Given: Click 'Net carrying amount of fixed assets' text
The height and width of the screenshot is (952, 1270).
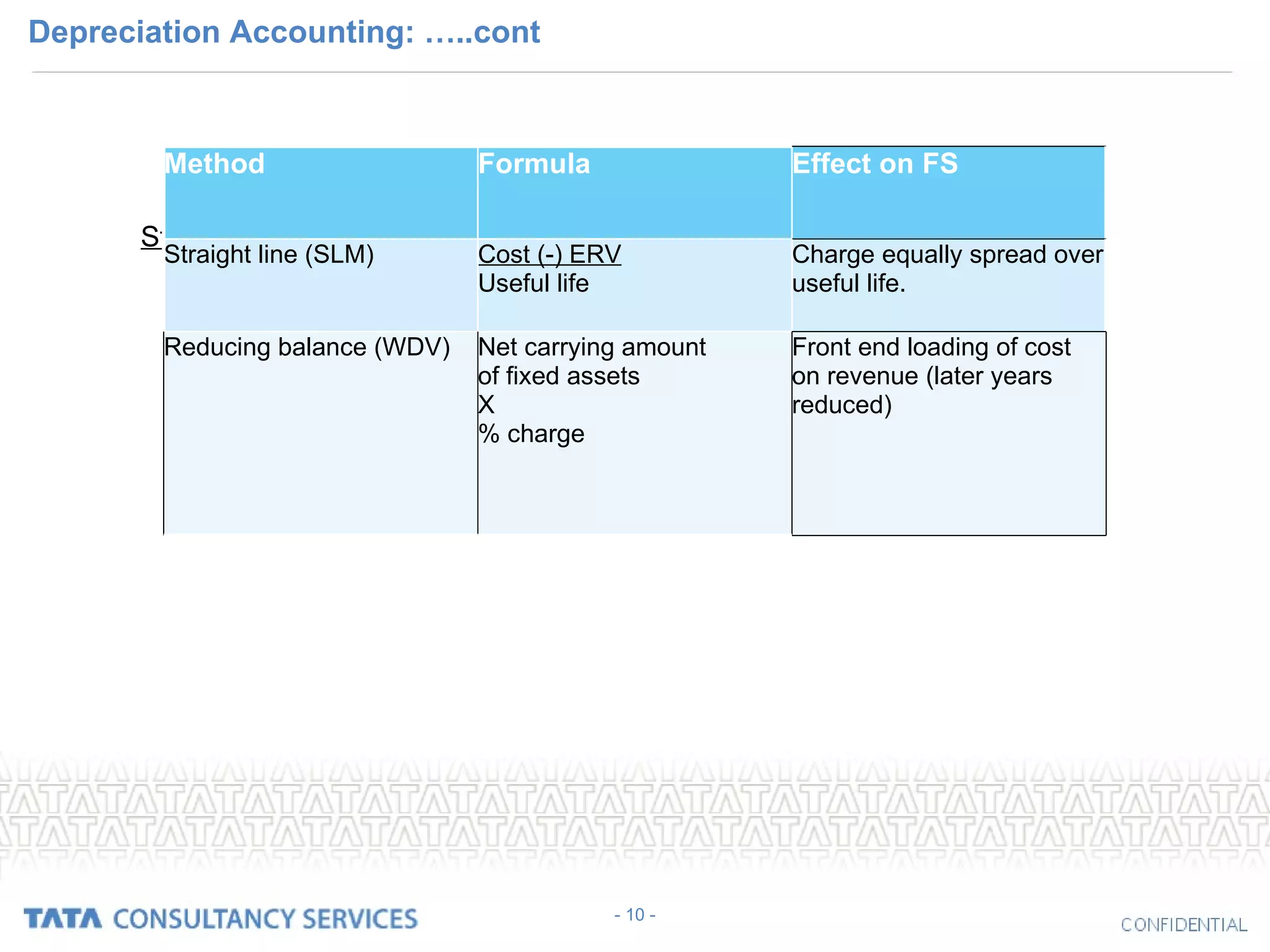Looking at the screenshot, I should 592,361.
